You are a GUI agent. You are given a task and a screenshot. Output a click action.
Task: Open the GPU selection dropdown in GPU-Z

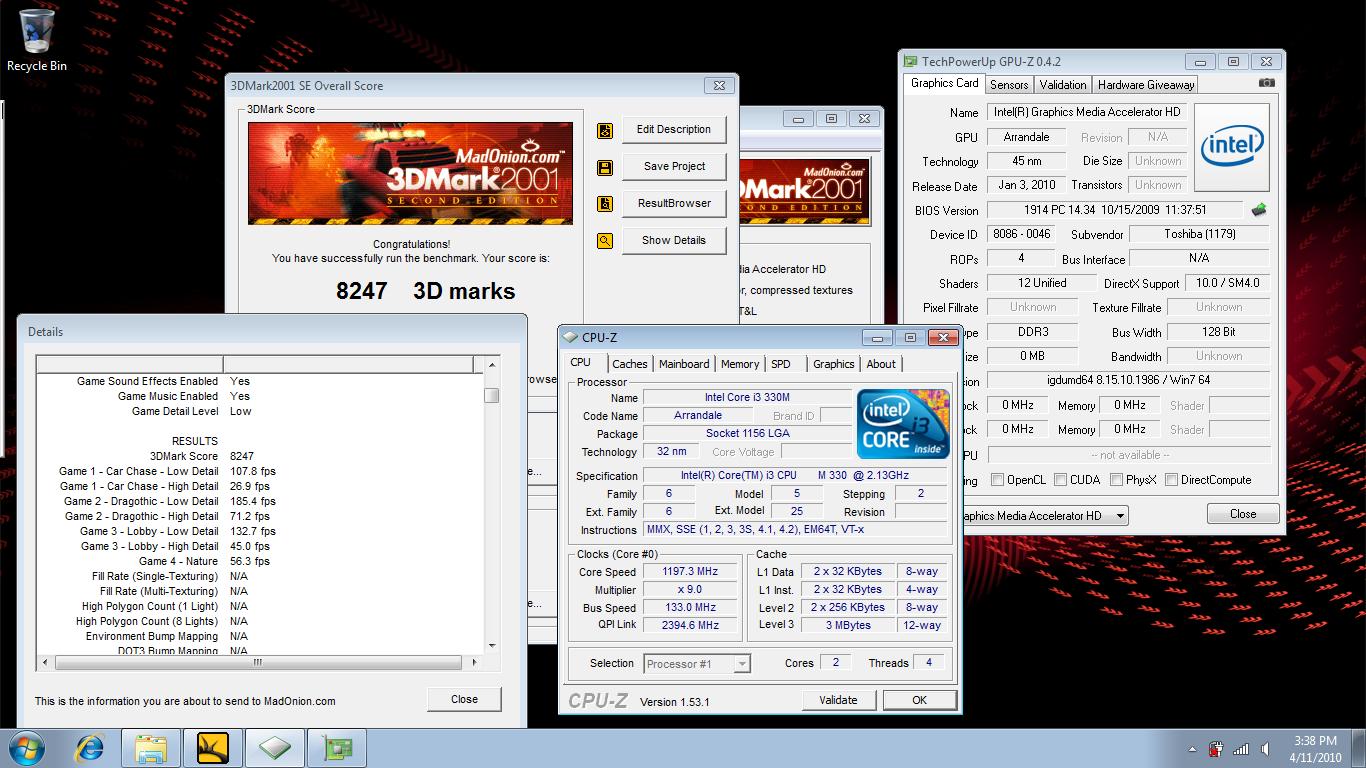[x=1119, y=516]
